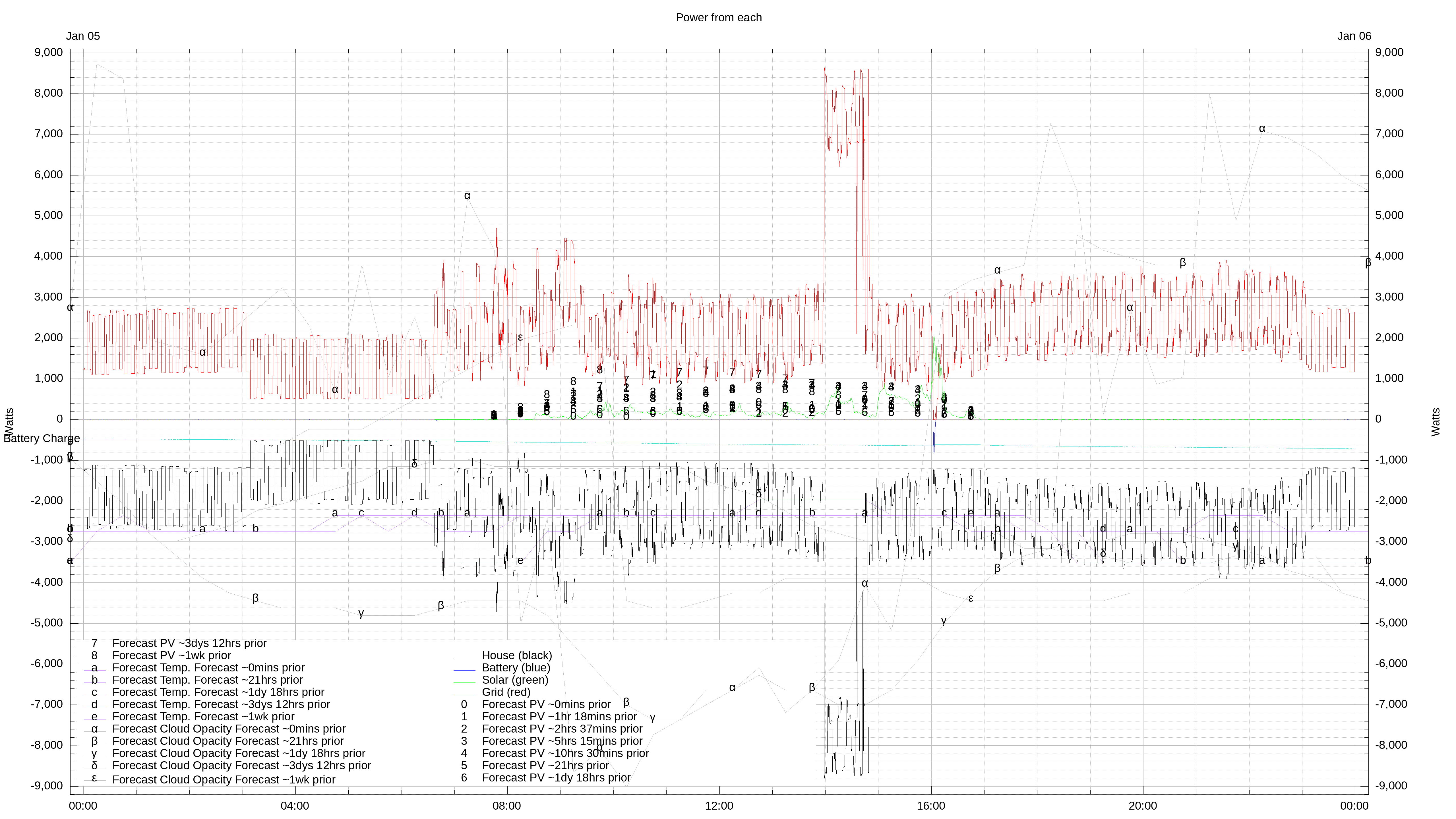Click legend 'Forecast PV ~10hrs 30mins prior'

coord(565,753)
